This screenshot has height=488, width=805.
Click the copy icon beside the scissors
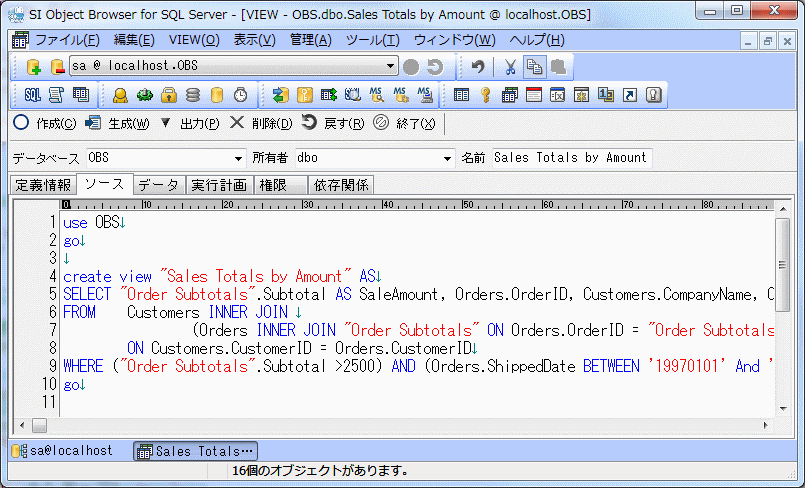click(x=535, y=67)
